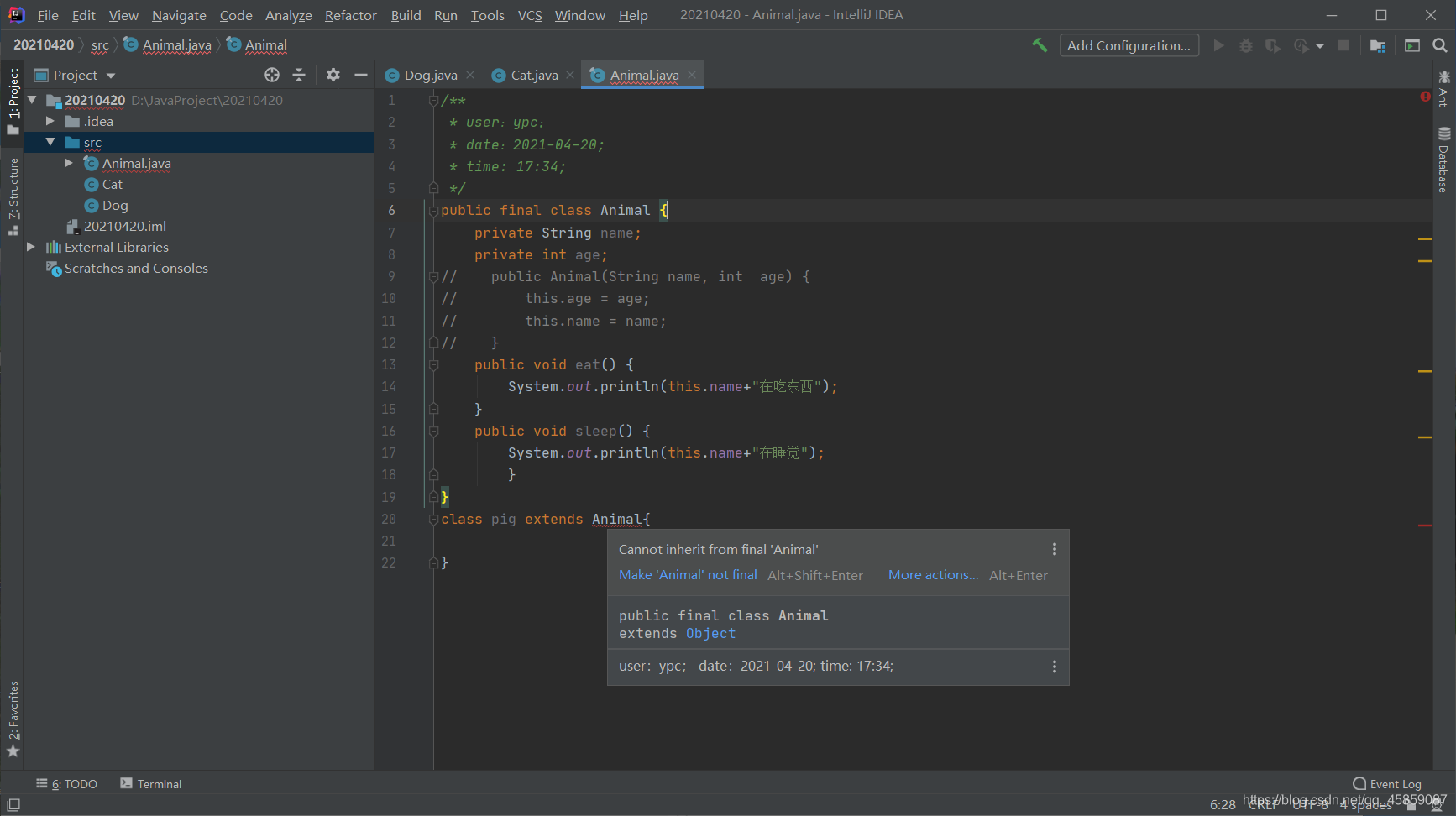This screenshot has width=1456, height=816.
Task: Open the Refactor menu
Action: [350, 15]
